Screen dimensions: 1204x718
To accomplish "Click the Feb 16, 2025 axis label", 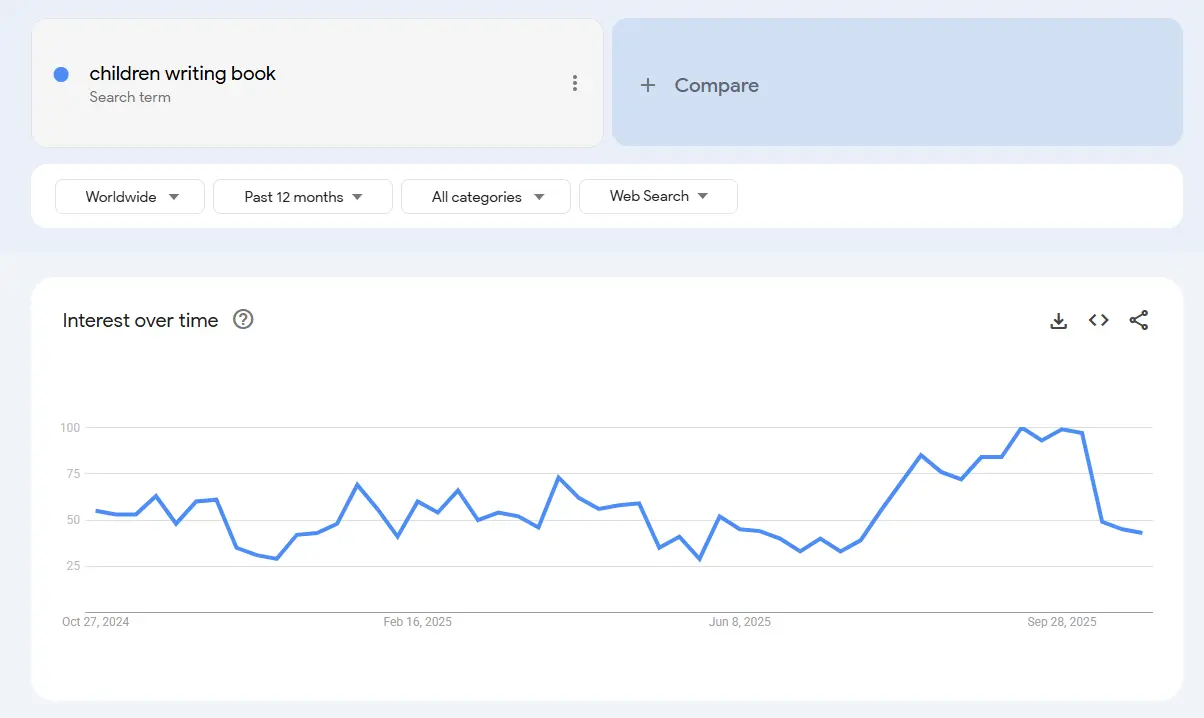I will (418, 621).
